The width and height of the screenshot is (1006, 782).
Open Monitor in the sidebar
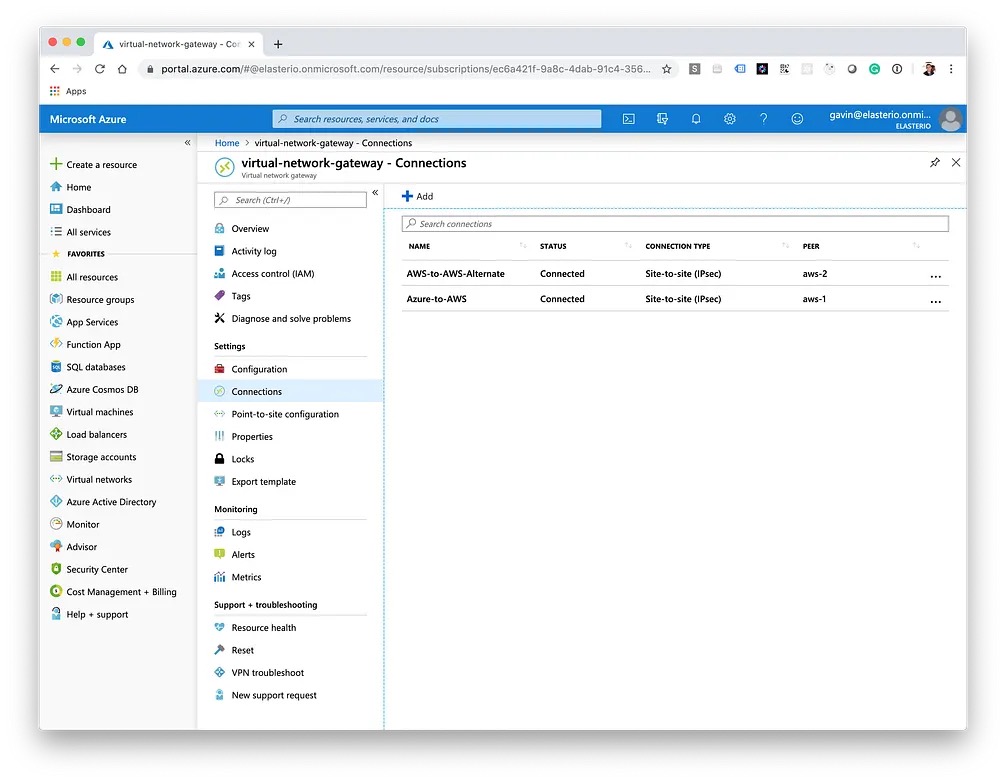(74, 523)
